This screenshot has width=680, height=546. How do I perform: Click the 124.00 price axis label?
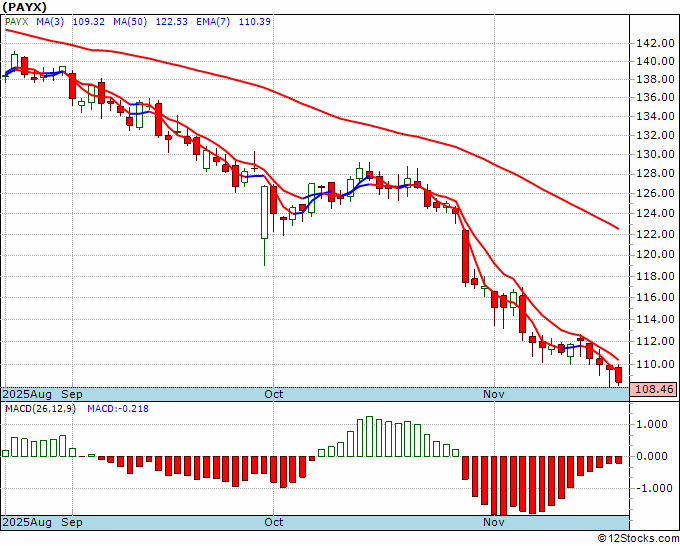pyautogui.click(x=655, y=213)
